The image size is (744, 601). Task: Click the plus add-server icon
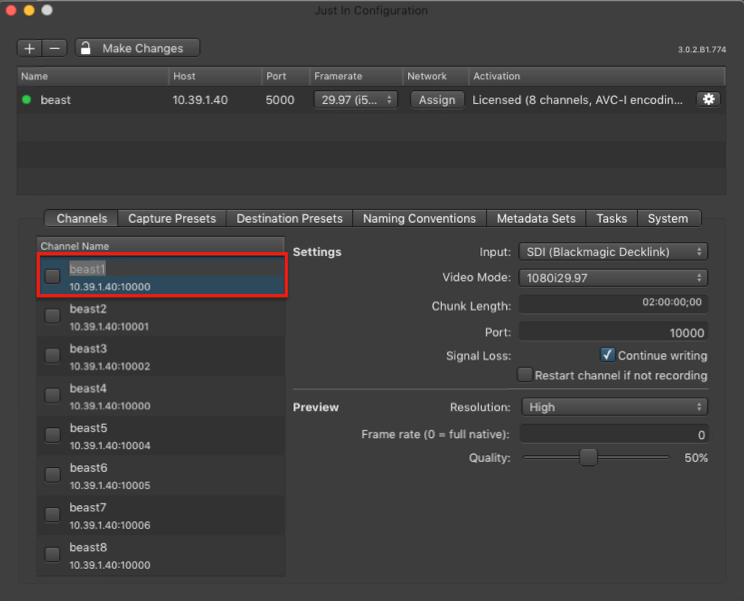[29, 48]
